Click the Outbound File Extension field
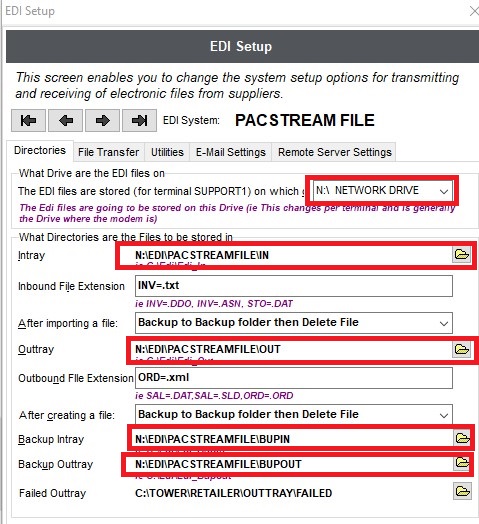The width and height of the screenshot is (479, 524). (294, 378)
